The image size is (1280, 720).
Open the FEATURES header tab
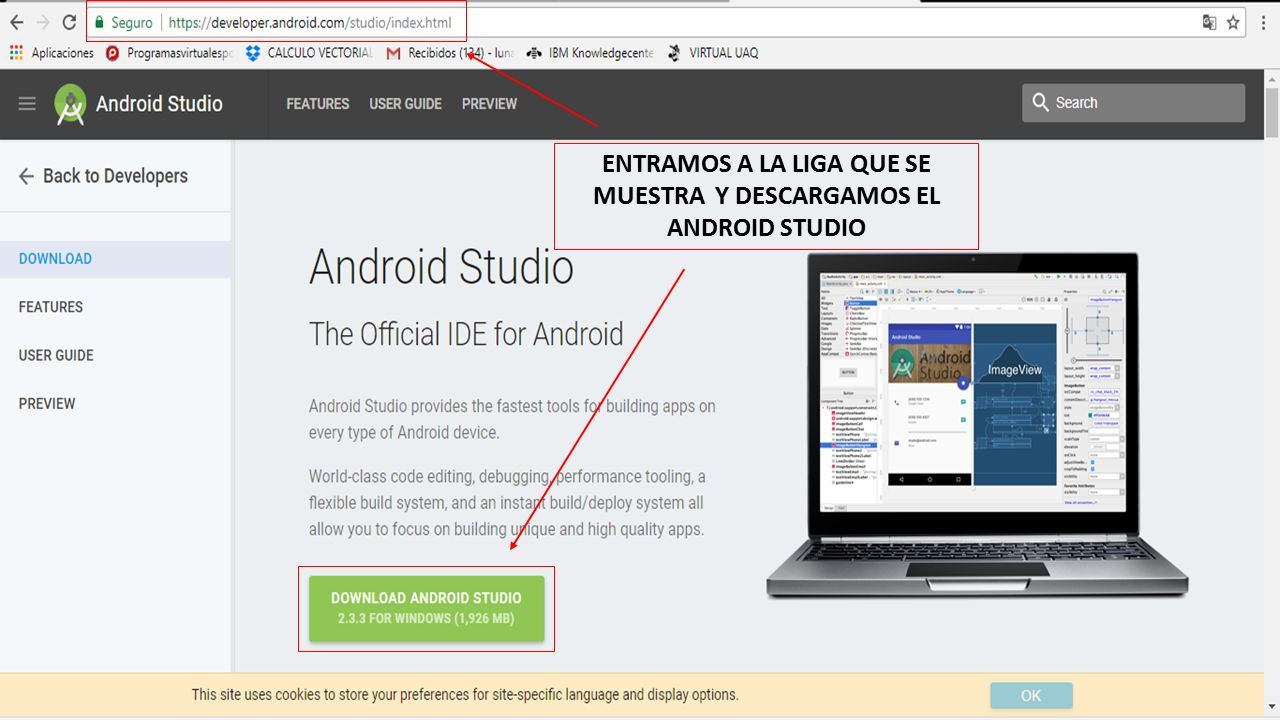pos(318,104)
